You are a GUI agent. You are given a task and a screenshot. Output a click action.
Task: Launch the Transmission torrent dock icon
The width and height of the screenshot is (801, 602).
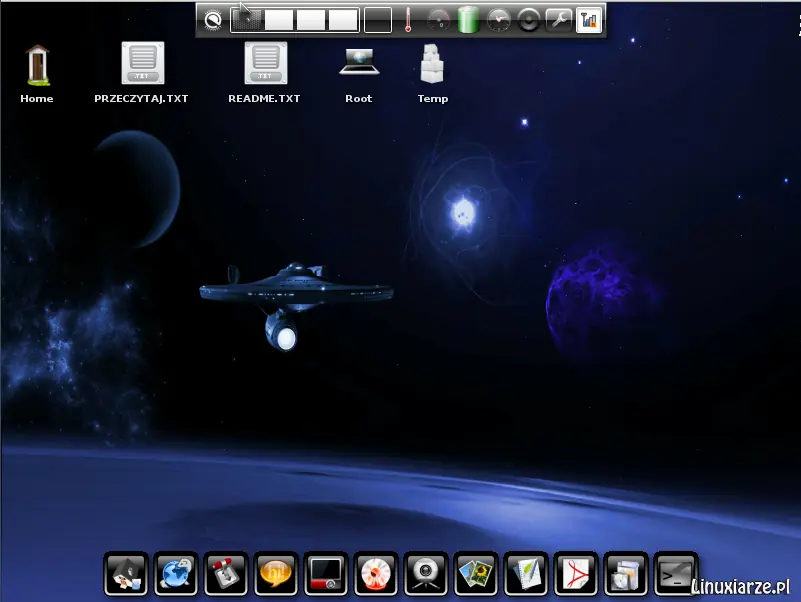226,574
